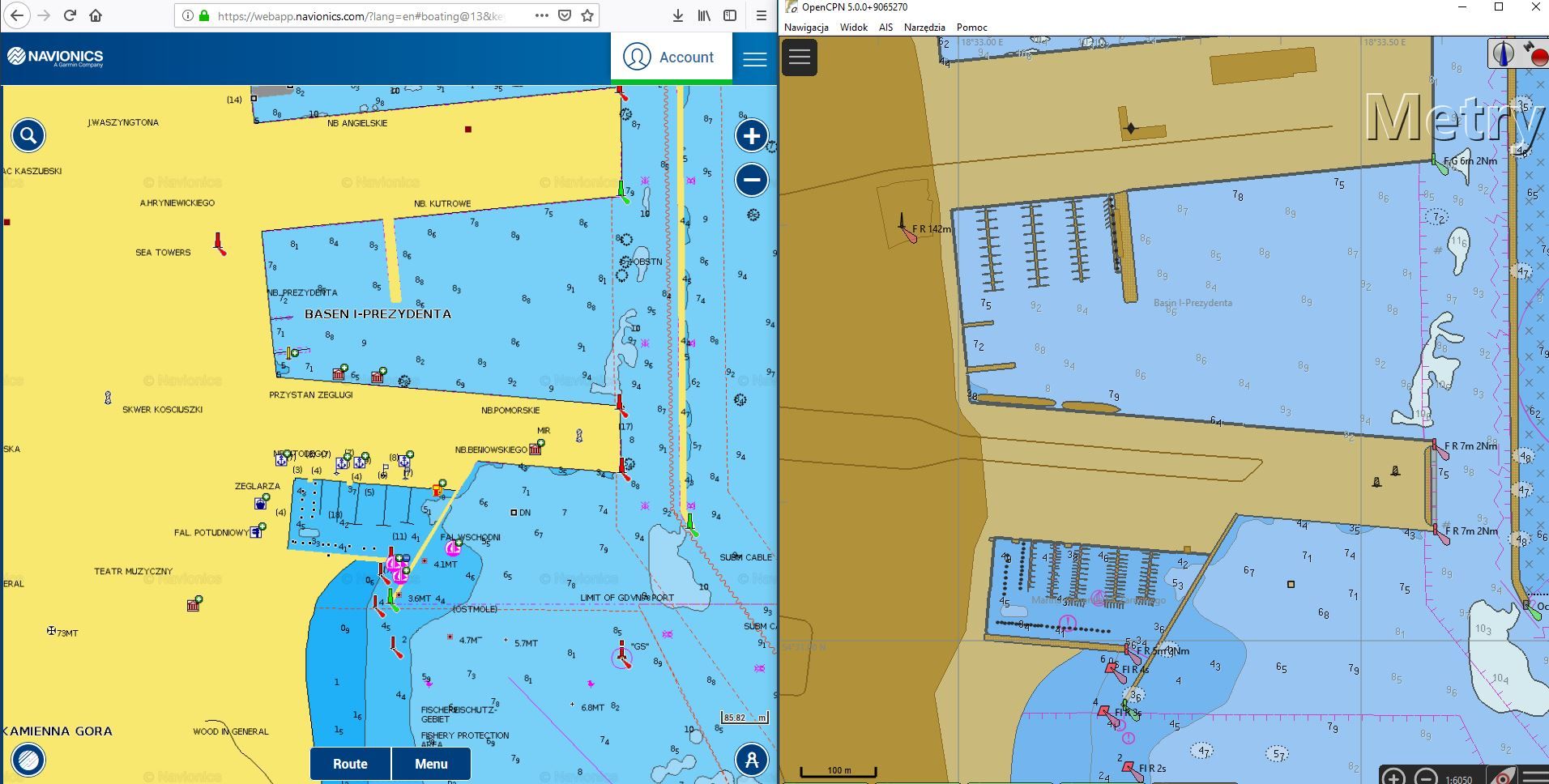Open the Narzędzia menu
Viewport: 1549px width, 784px height.
coord(924,28)
